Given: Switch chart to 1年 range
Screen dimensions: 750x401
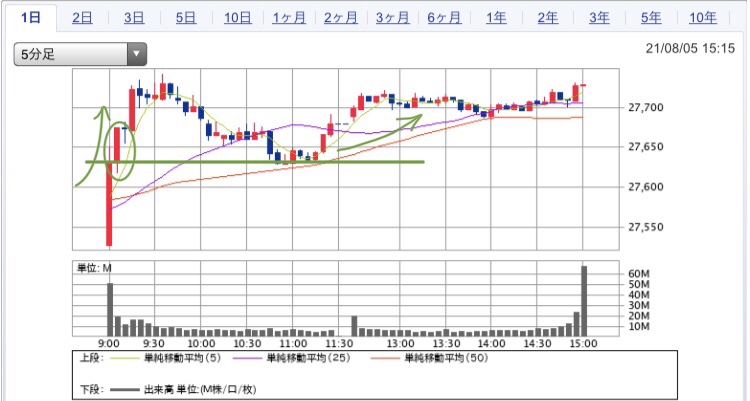Looking at the screenshot, I should point(496,18).
